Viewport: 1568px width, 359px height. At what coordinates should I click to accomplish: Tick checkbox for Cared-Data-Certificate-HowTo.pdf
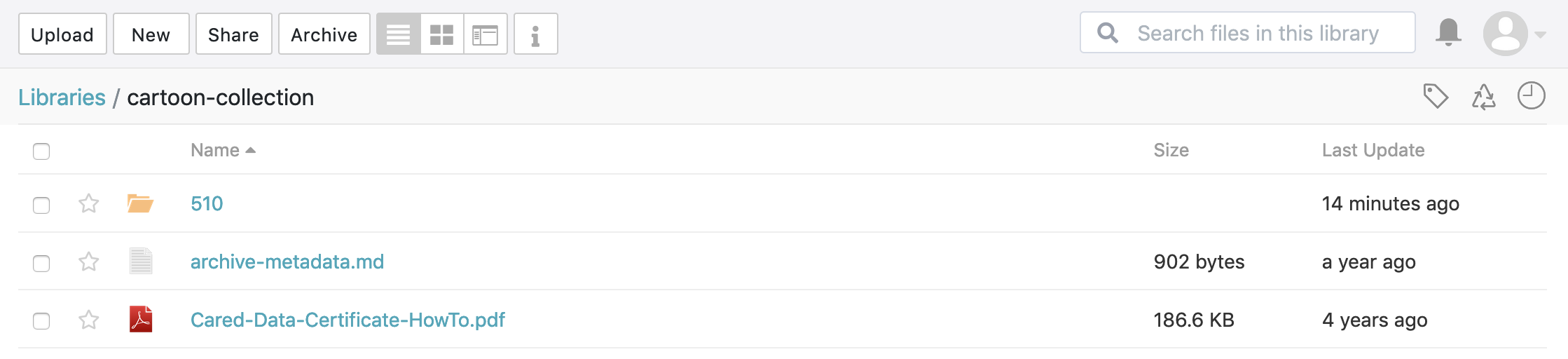tap(41, 321)
